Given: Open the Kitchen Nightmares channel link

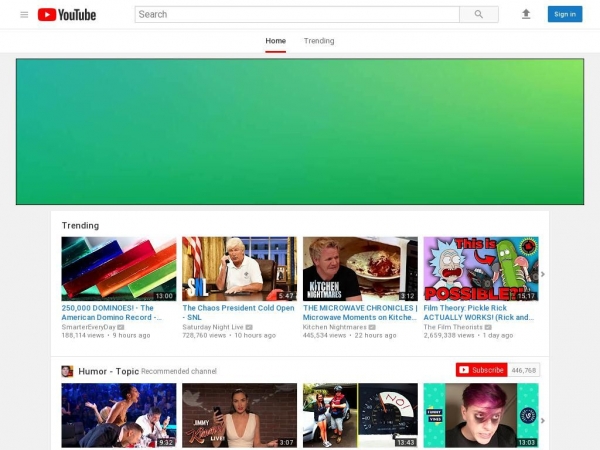Looking at the screenshot, I should [x=334, y=327].
